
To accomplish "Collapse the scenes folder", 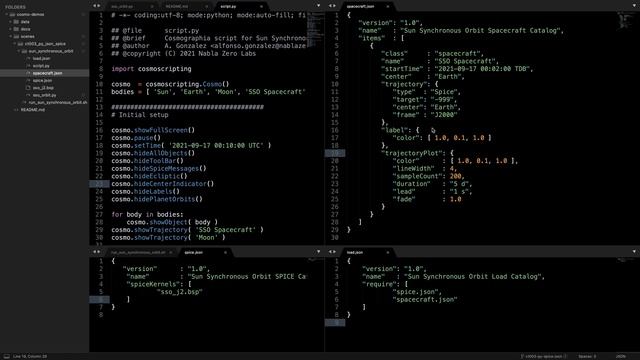I will [11, 36].
